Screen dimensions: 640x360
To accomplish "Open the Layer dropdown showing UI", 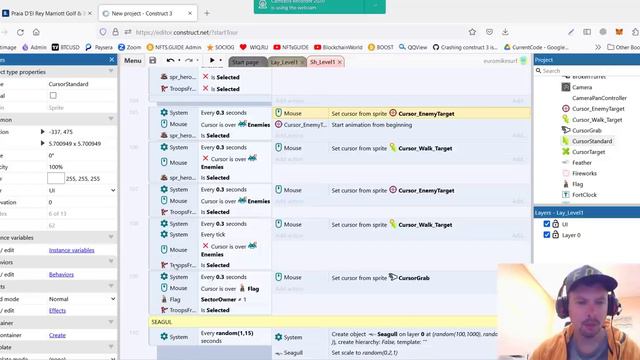I will 82,190.
